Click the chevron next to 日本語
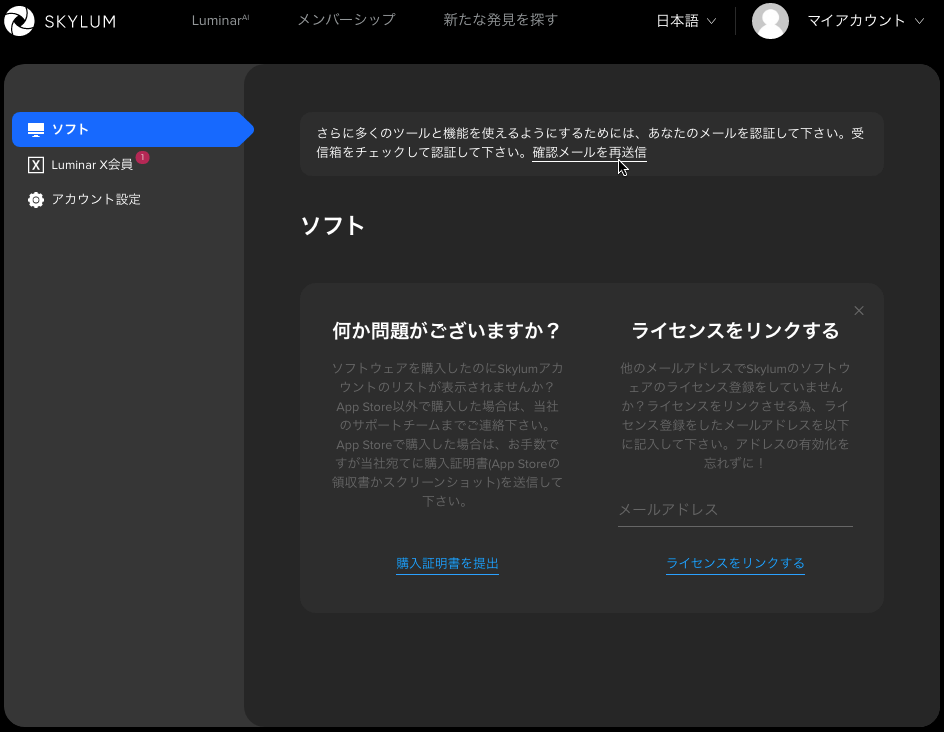The image size is (944, 732). pos(711,21)
